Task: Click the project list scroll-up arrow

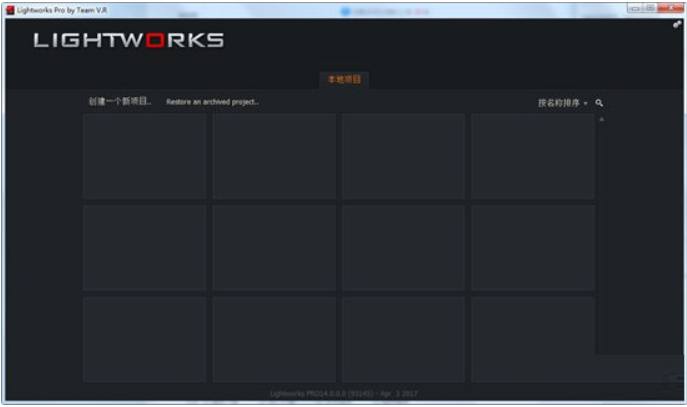Action: [602, 119]
